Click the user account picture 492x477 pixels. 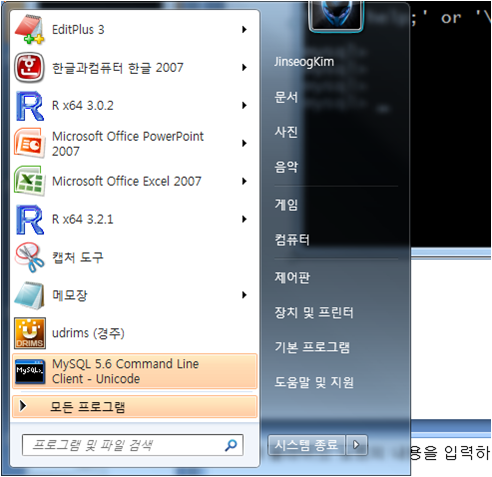(336, 16)
